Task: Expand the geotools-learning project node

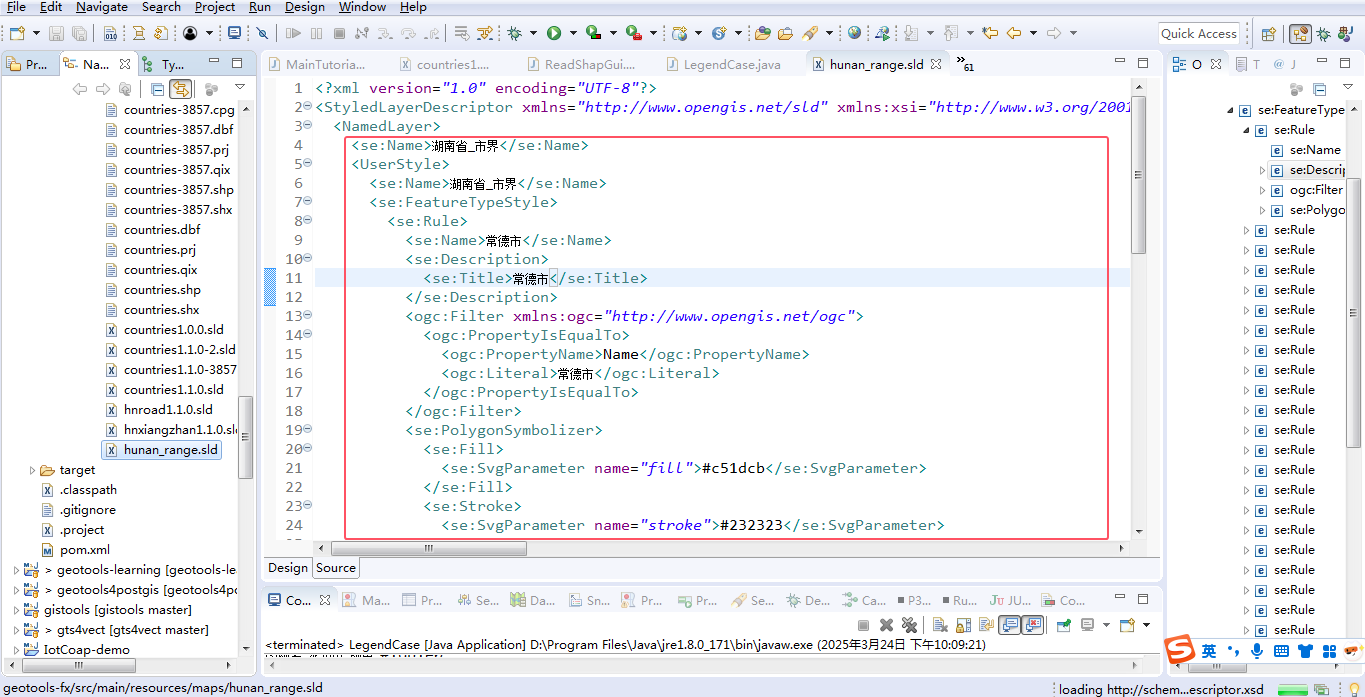Action: click(16, 570)
